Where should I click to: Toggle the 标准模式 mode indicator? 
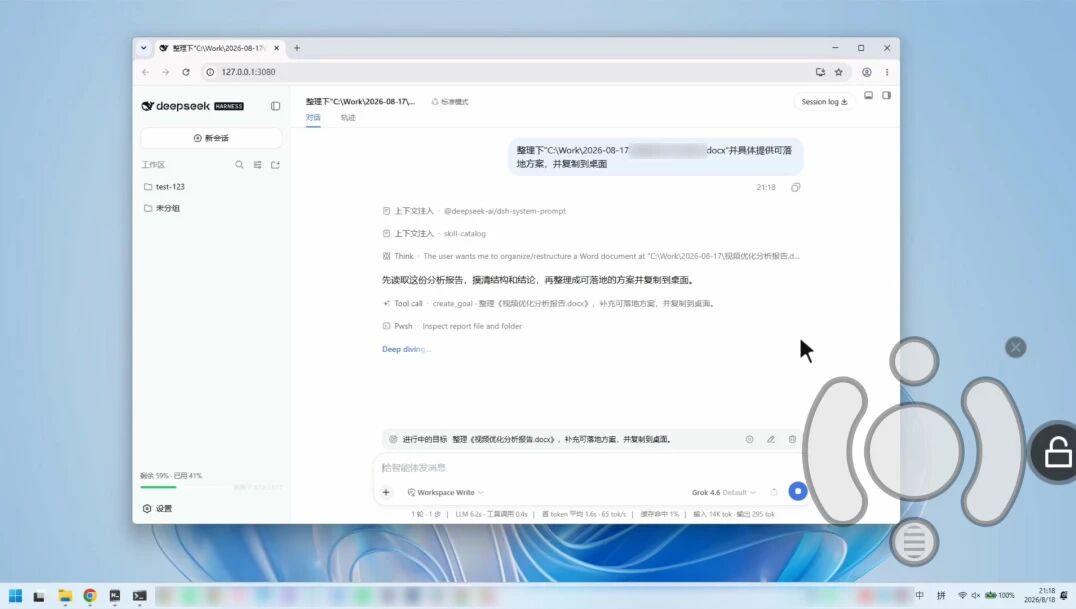(450, 102)
